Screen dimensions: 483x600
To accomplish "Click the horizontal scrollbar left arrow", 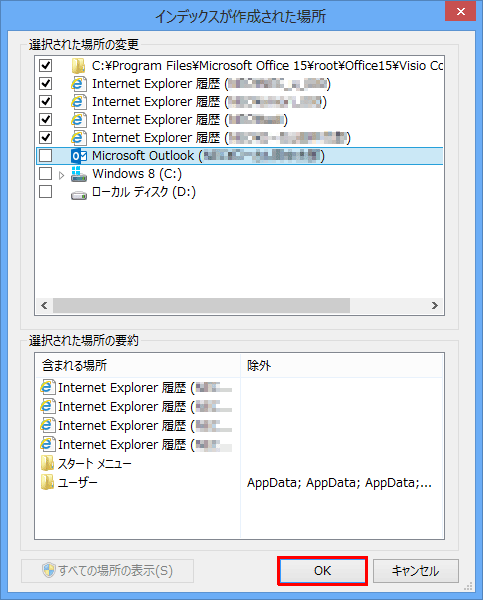I will 44,305.
